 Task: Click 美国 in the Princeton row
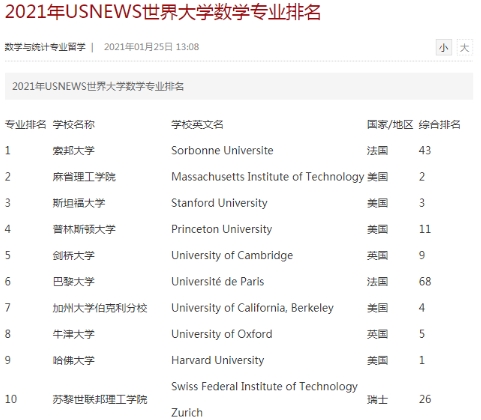378,229
